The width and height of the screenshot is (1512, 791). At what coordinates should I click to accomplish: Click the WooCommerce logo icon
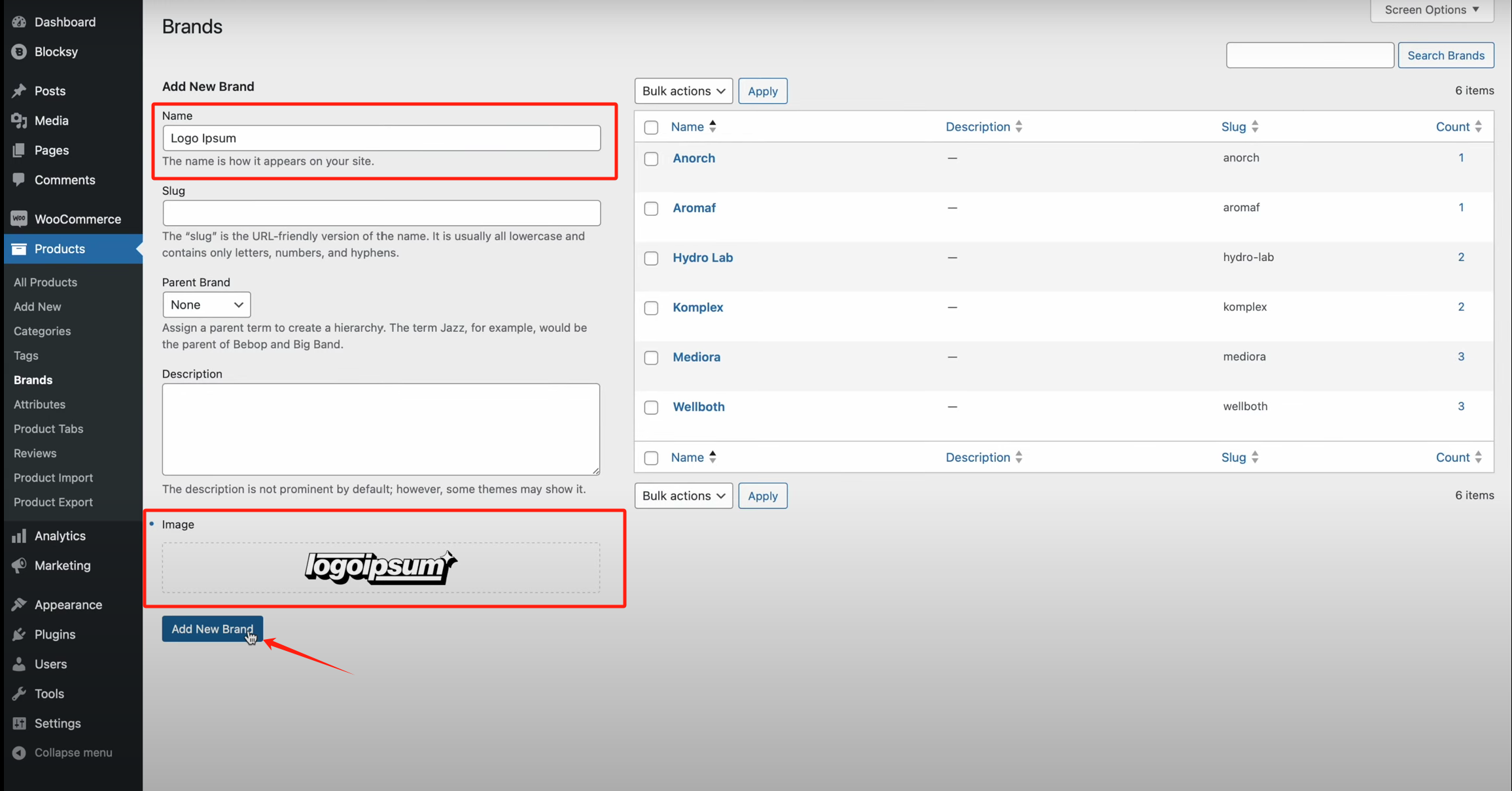point(19,219)
